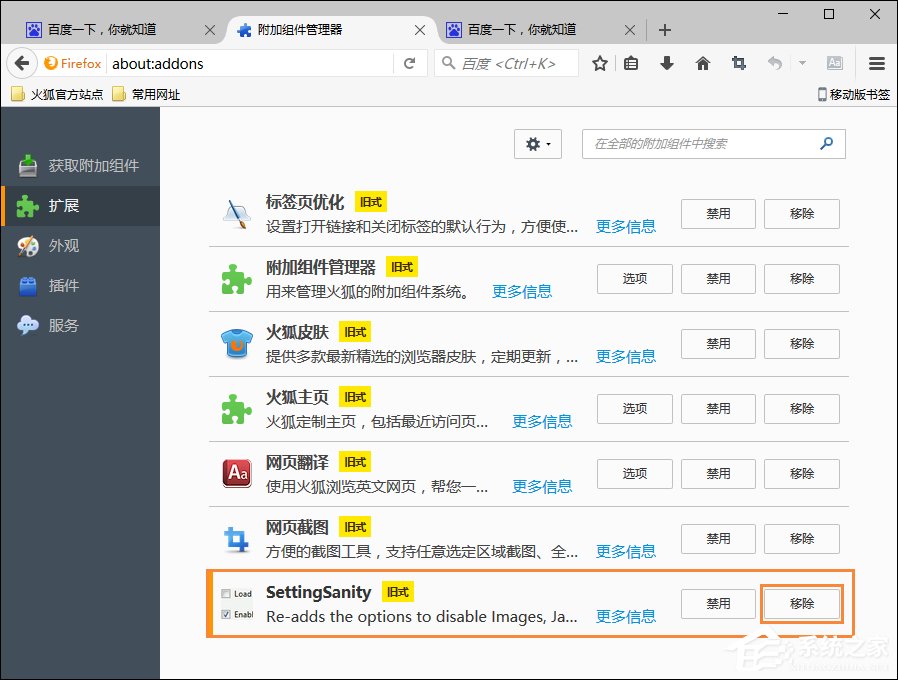Bookmark this page with the star icon
This screenshot has width=898, height=680.
[x=598, y=62]
